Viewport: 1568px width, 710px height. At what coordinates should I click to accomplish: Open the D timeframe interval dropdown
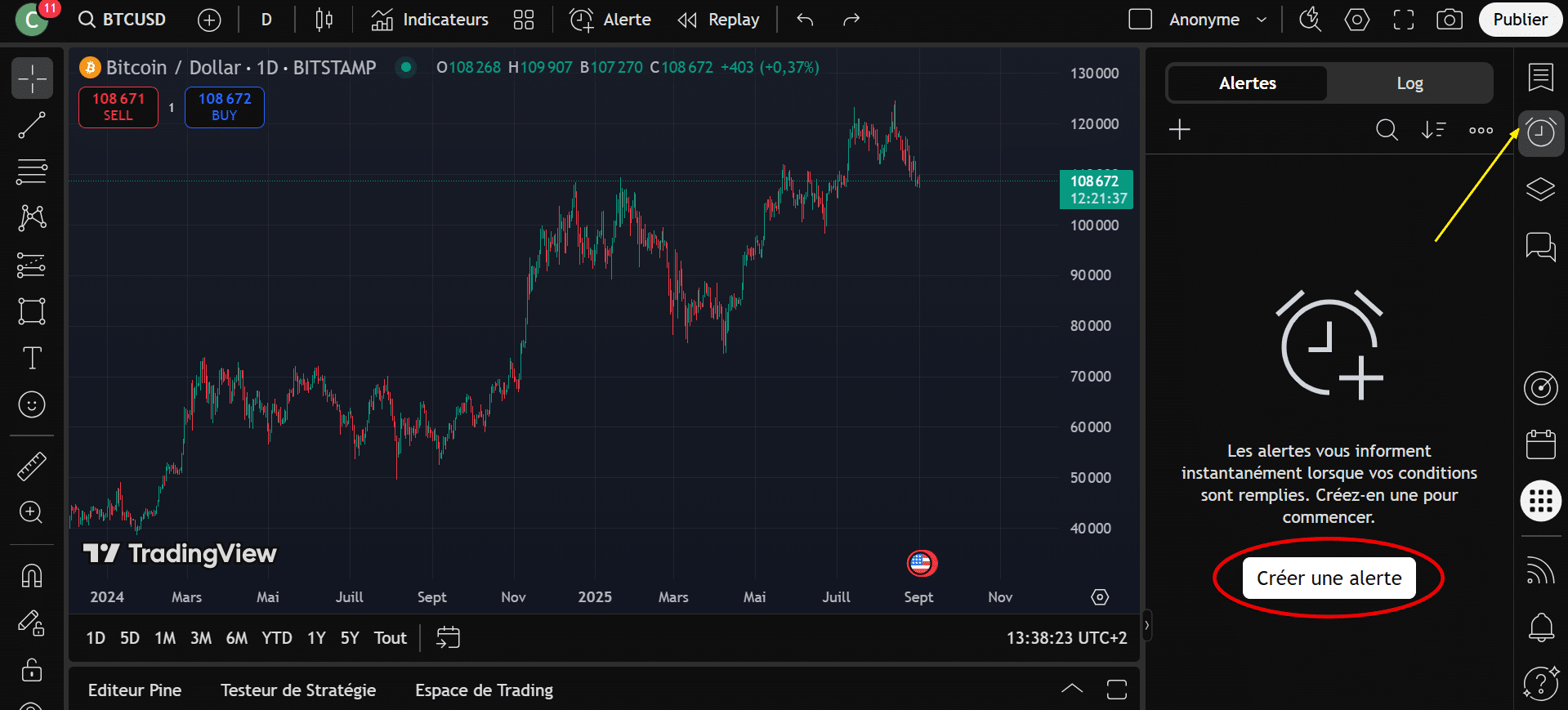pyautogui.click(x=266, y=20)
